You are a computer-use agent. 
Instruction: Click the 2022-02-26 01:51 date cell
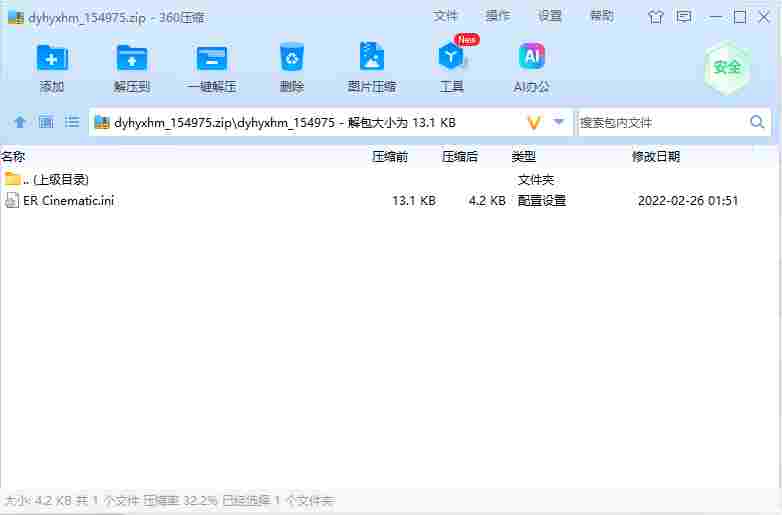pyautogui.click(x=688, y=200)
